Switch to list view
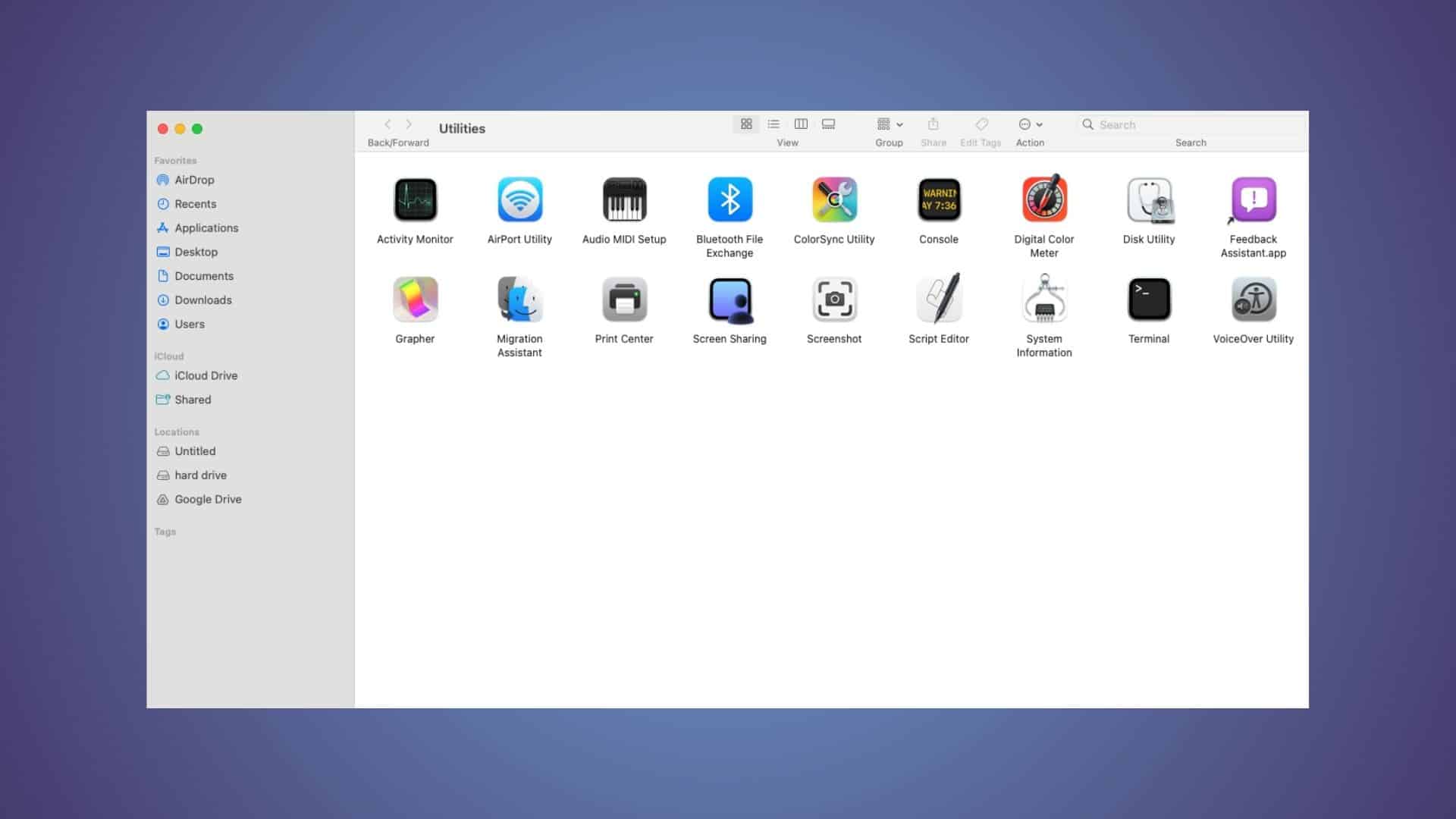 [x=773, y=124]
